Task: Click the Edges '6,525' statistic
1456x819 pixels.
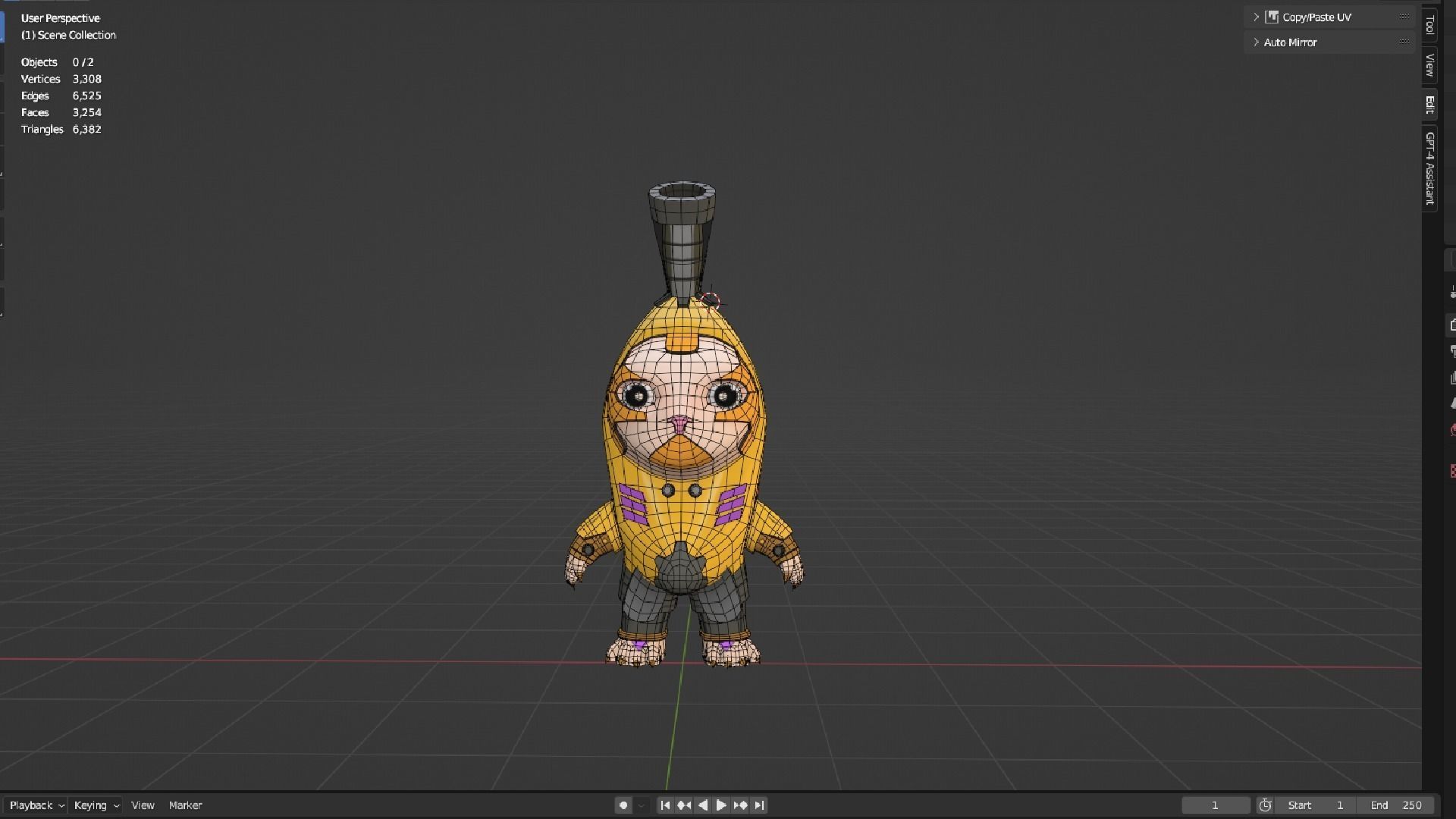Action: (87, 96)
